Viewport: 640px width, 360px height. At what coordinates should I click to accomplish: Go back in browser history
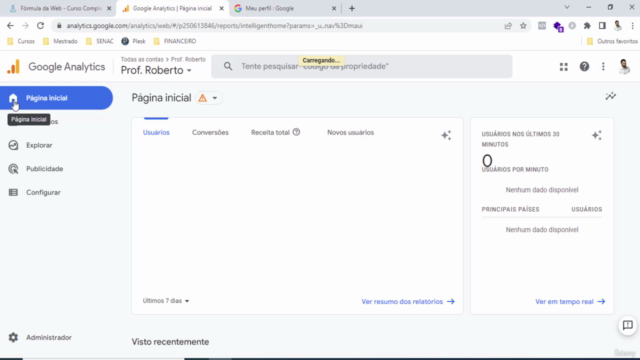tap(10, 26)
